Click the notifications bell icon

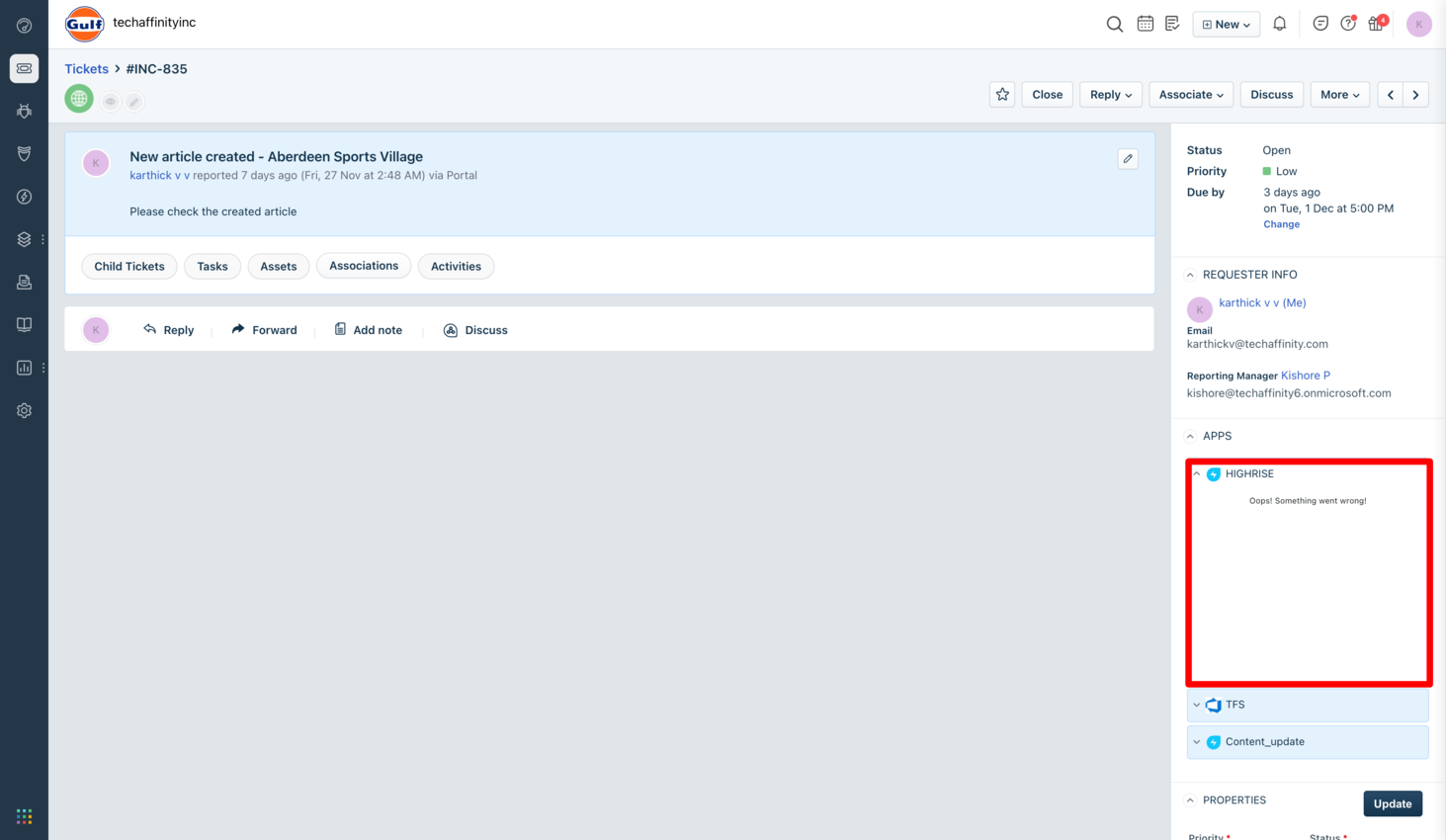[x=1279, y=24]
